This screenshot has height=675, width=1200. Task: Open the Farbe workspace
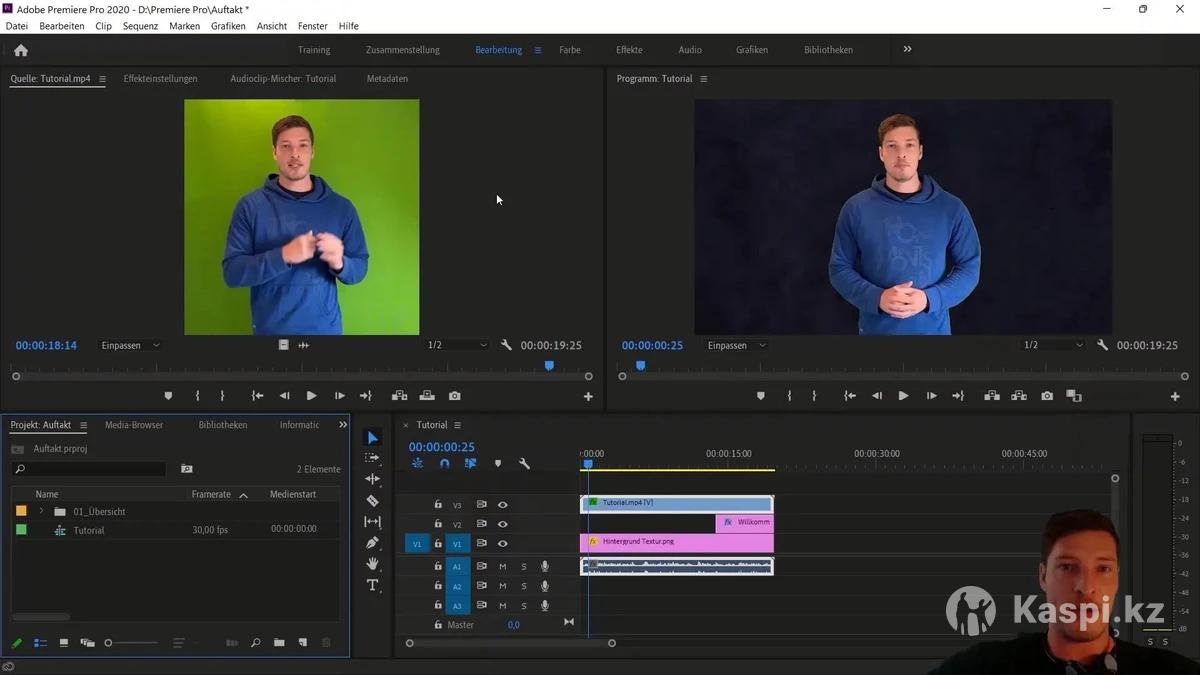click(569, 50)
